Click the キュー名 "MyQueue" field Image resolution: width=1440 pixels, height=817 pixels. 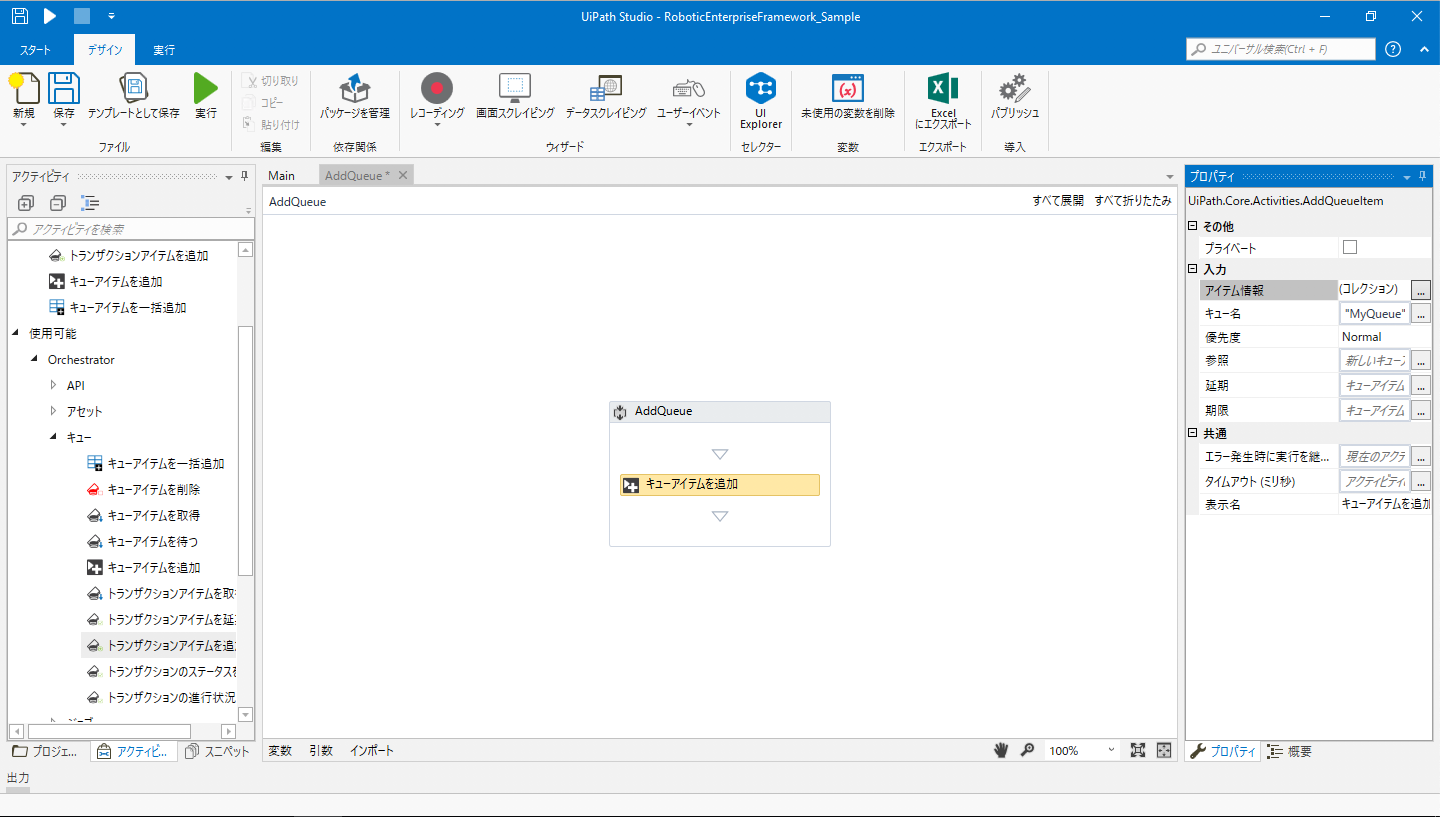point(1375,313)
